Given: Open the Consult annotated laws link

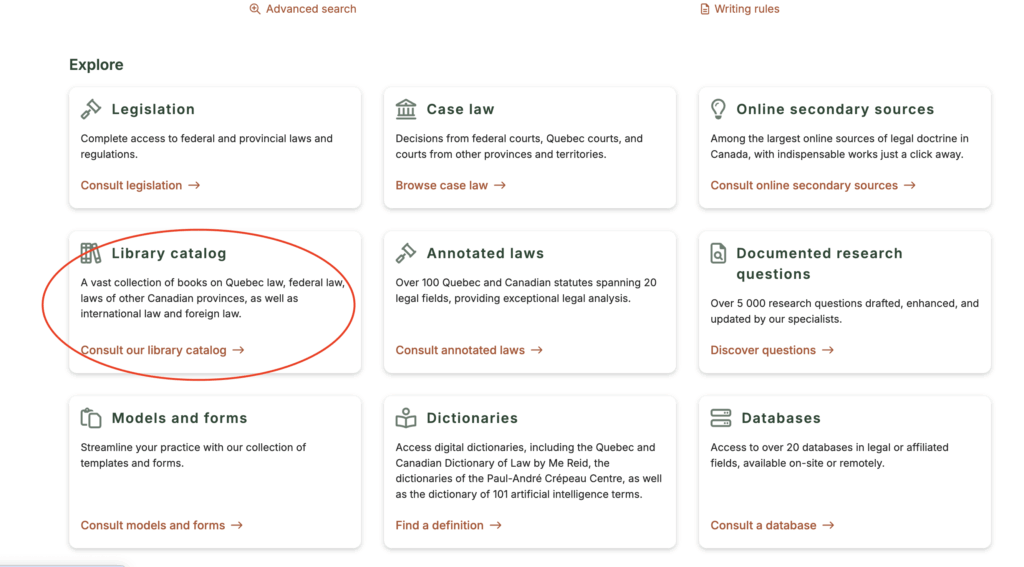Looking at the screenshot, I should (x=468, y=350).
